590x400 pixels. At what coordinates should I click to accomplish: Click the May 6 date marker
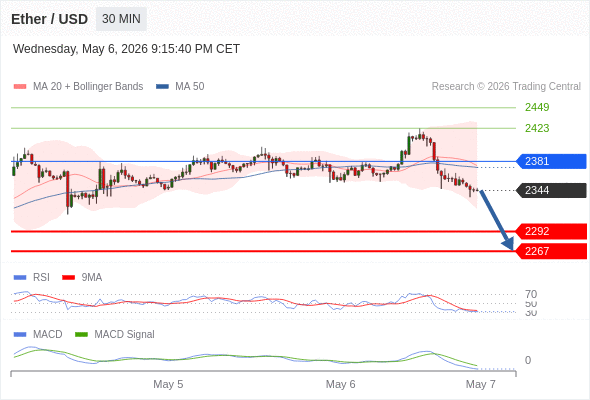(x=341, y=384)
